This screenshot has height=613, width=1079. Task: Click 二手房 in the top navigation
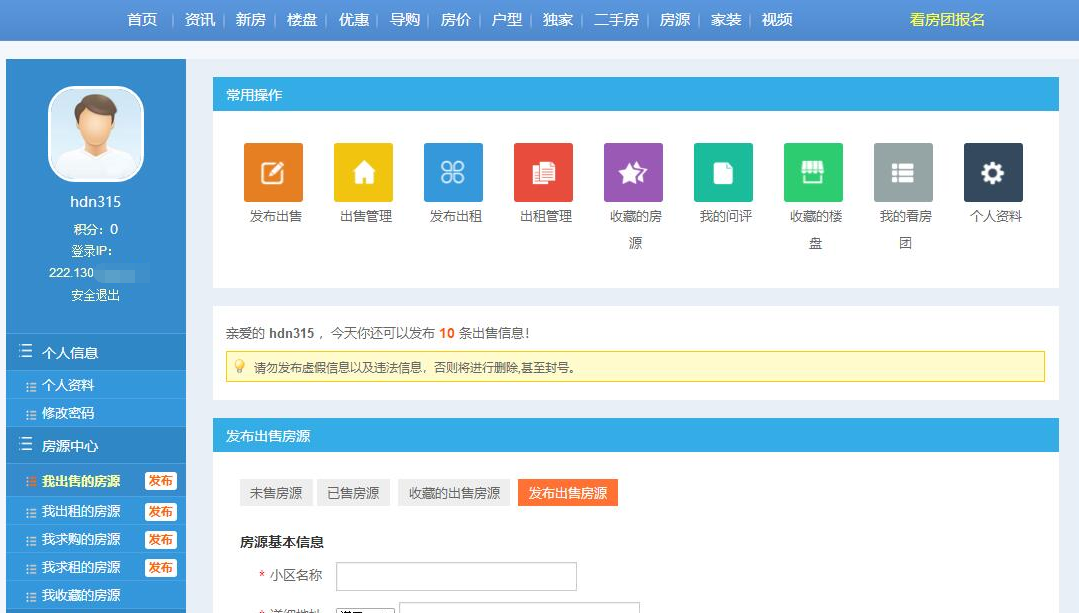click(615, 20)
